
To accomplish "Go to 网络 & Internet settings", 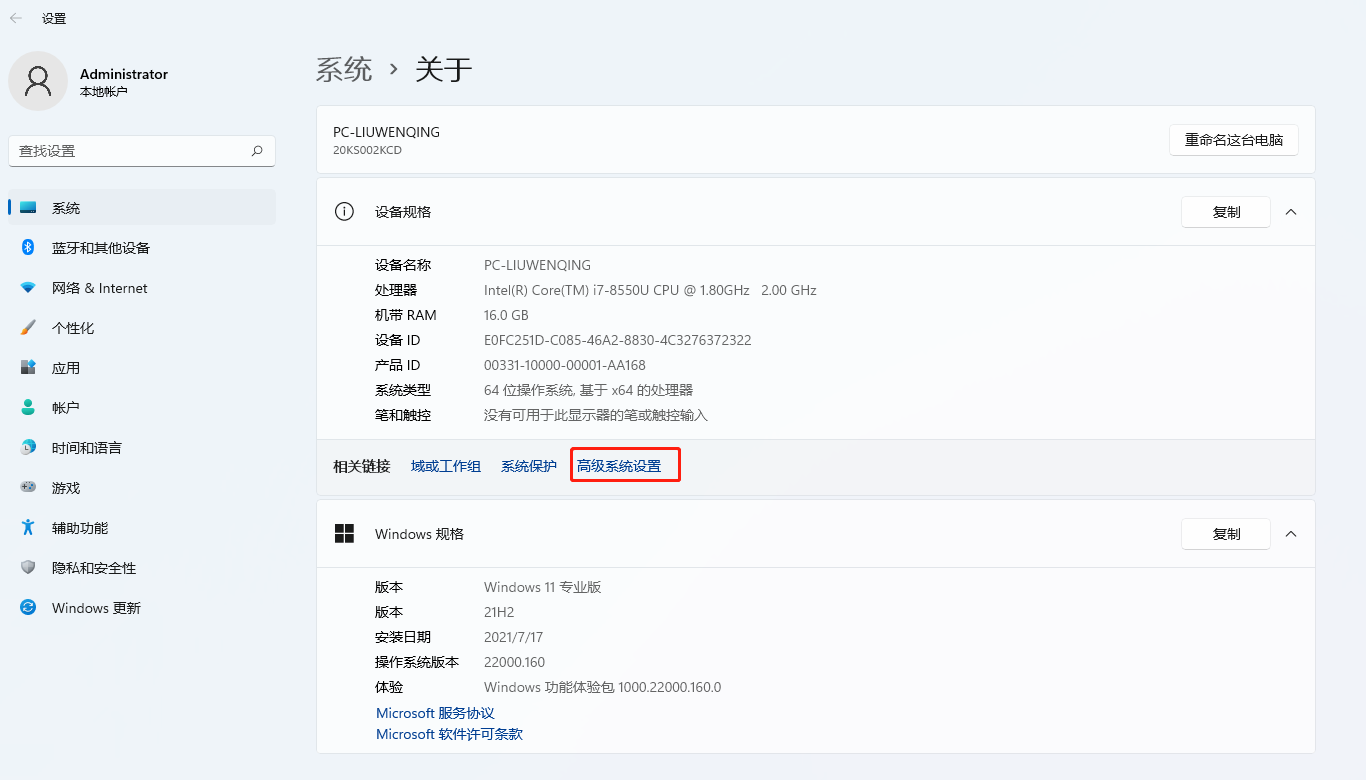I will pyautogui.click(x=142, y=288).
